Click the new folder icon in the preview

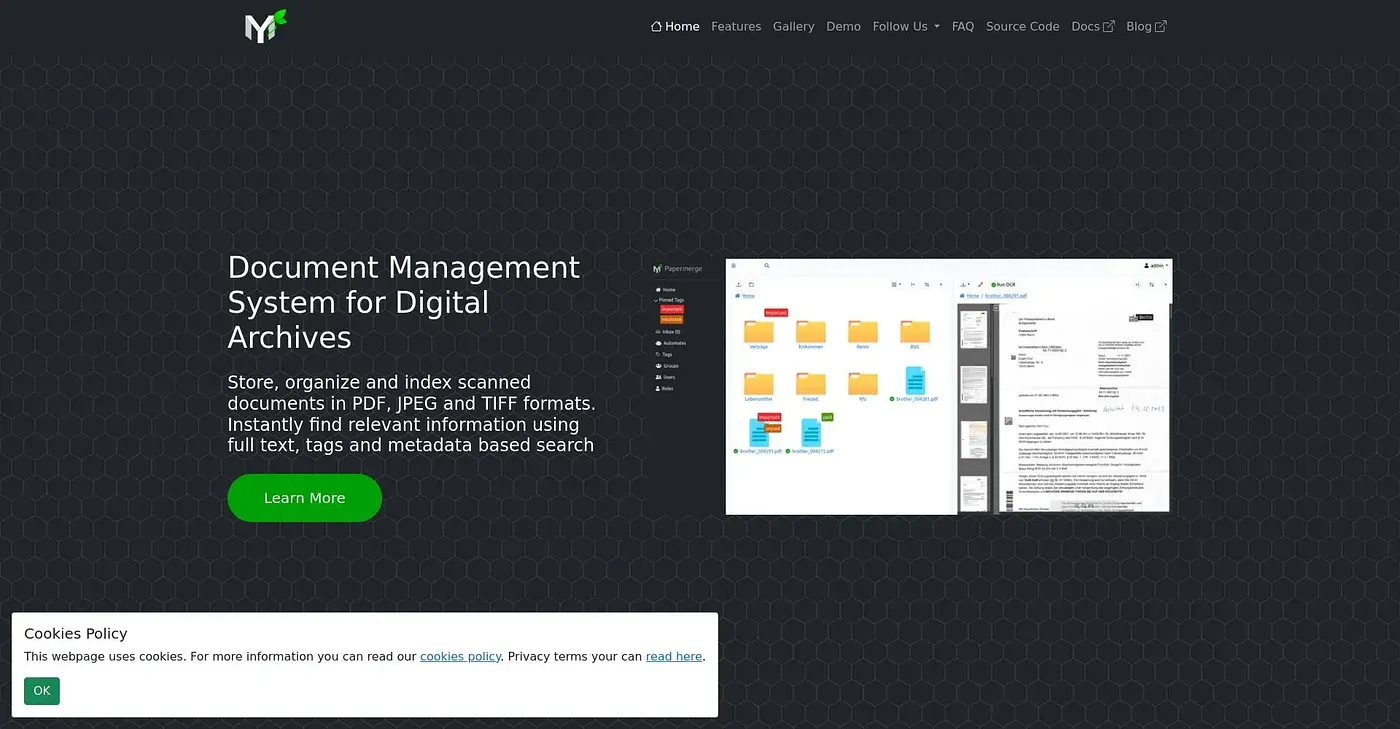[x=752, y=285]
